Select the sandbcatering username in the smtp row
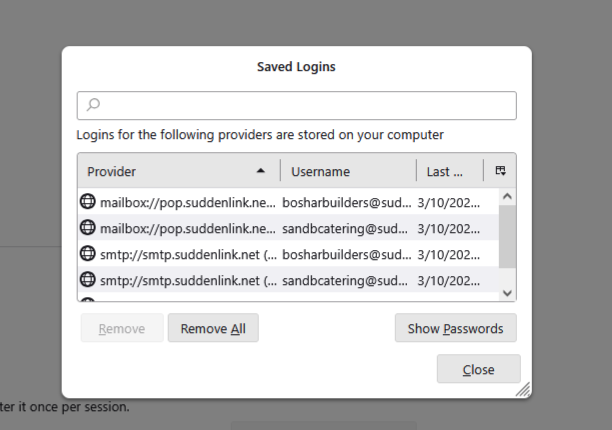Image resolution: width=612 pixels, height=430 pixels. click(x=345, y=279)
